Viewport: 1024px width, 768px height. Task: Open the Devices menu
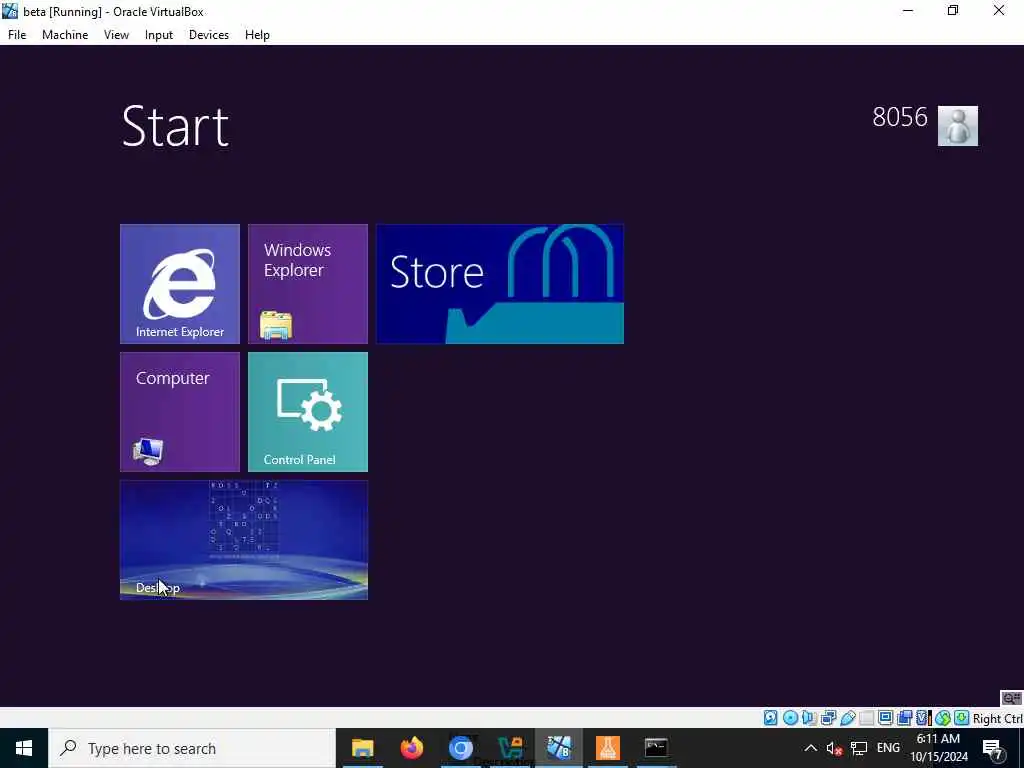[209, 35]
